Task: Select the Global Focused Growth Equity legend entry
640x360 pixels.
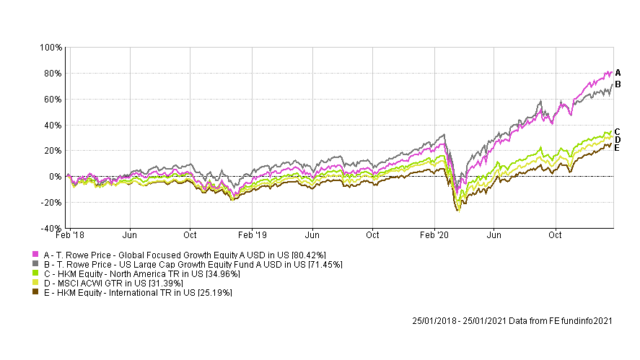Action: (185, 255)
